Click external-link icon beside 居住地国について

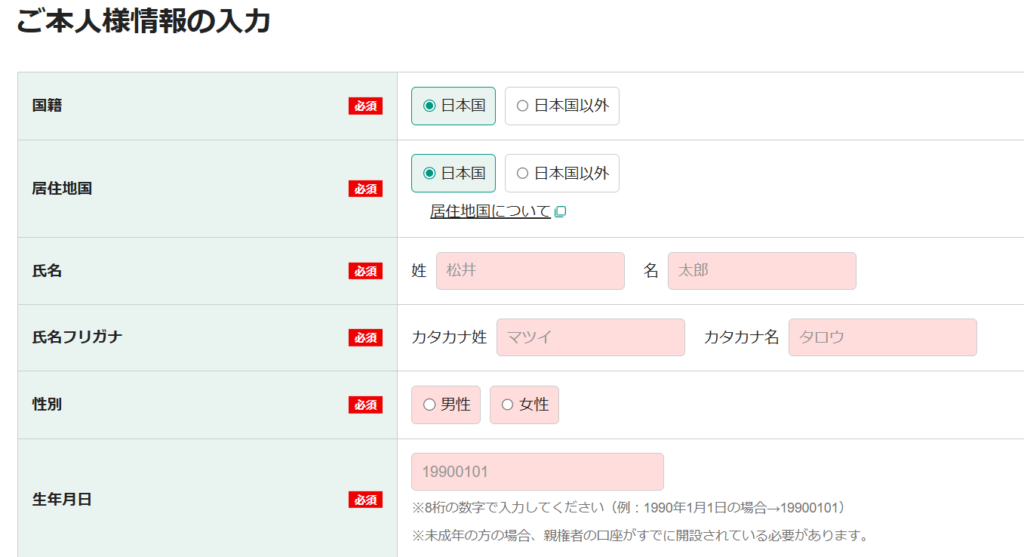tap(560, 212)
